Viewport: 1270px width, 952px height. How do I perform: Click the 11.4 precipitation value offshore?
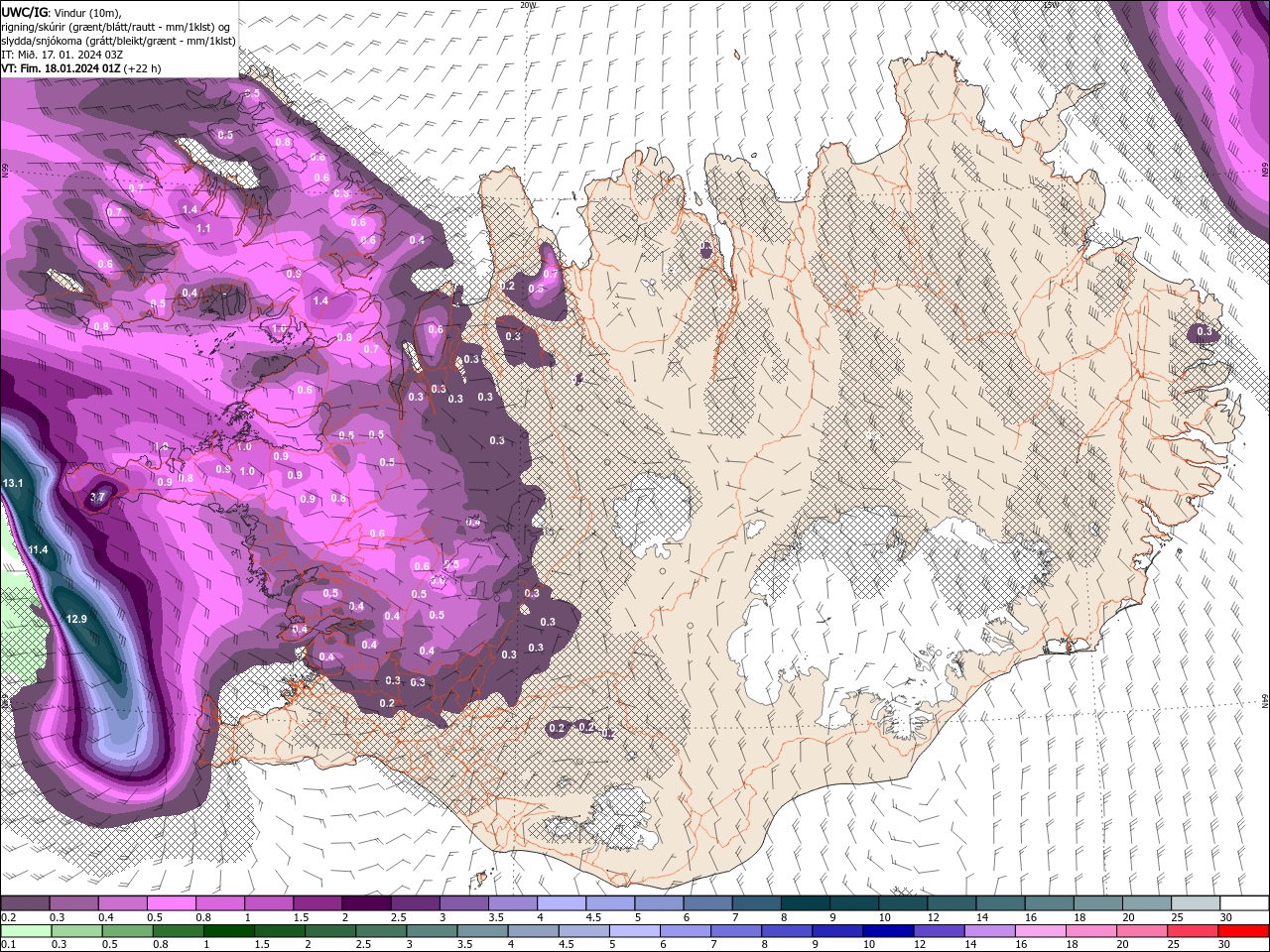tap(38, 549)
